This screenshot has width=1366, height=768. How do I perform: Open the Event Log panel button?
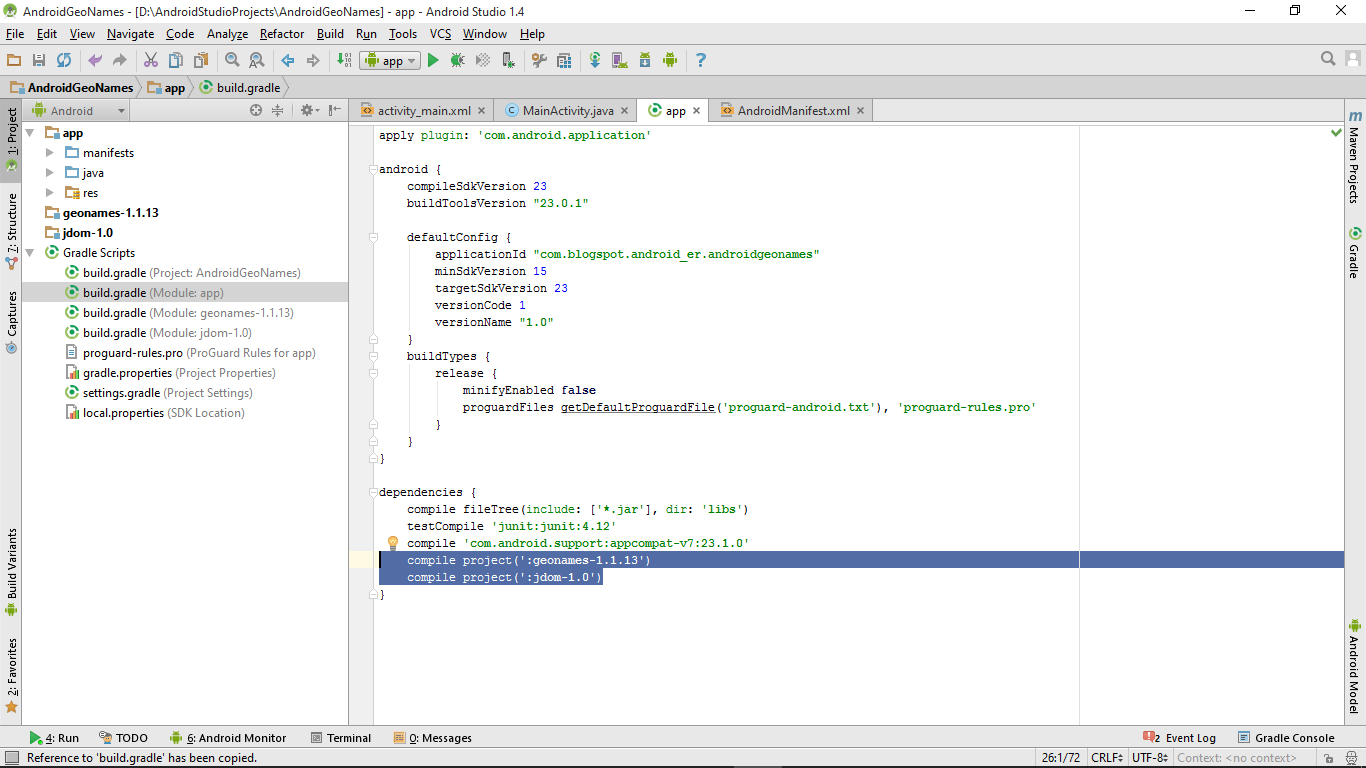click(1180, 738)
